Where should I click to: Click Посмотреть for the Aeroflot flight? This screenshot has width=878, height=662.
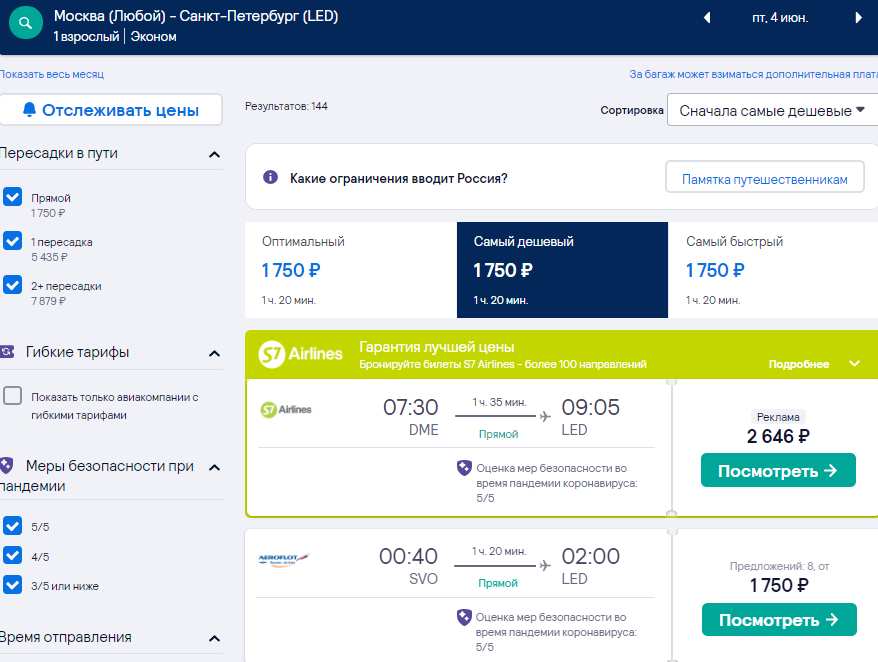tap(779, 619)
